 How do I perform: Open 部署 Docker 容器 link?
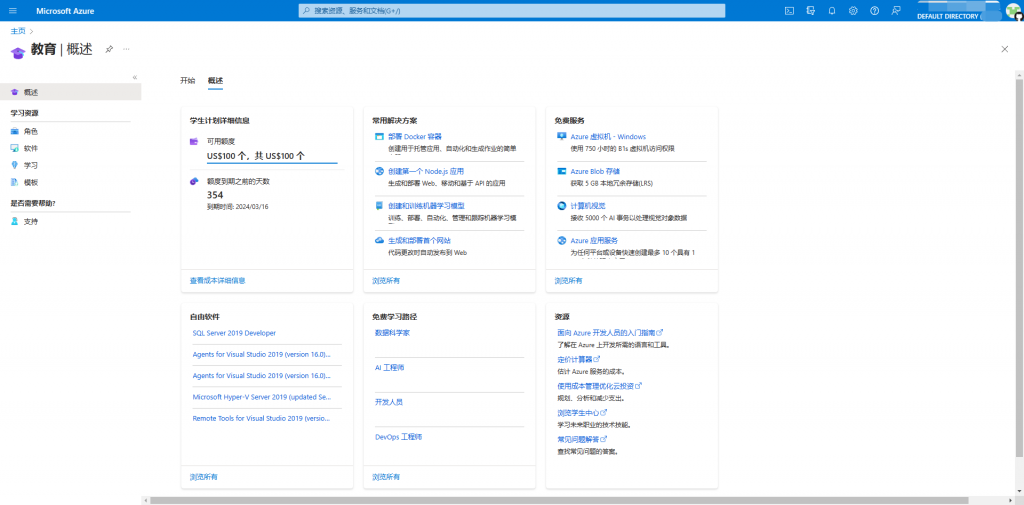[415, 137]
